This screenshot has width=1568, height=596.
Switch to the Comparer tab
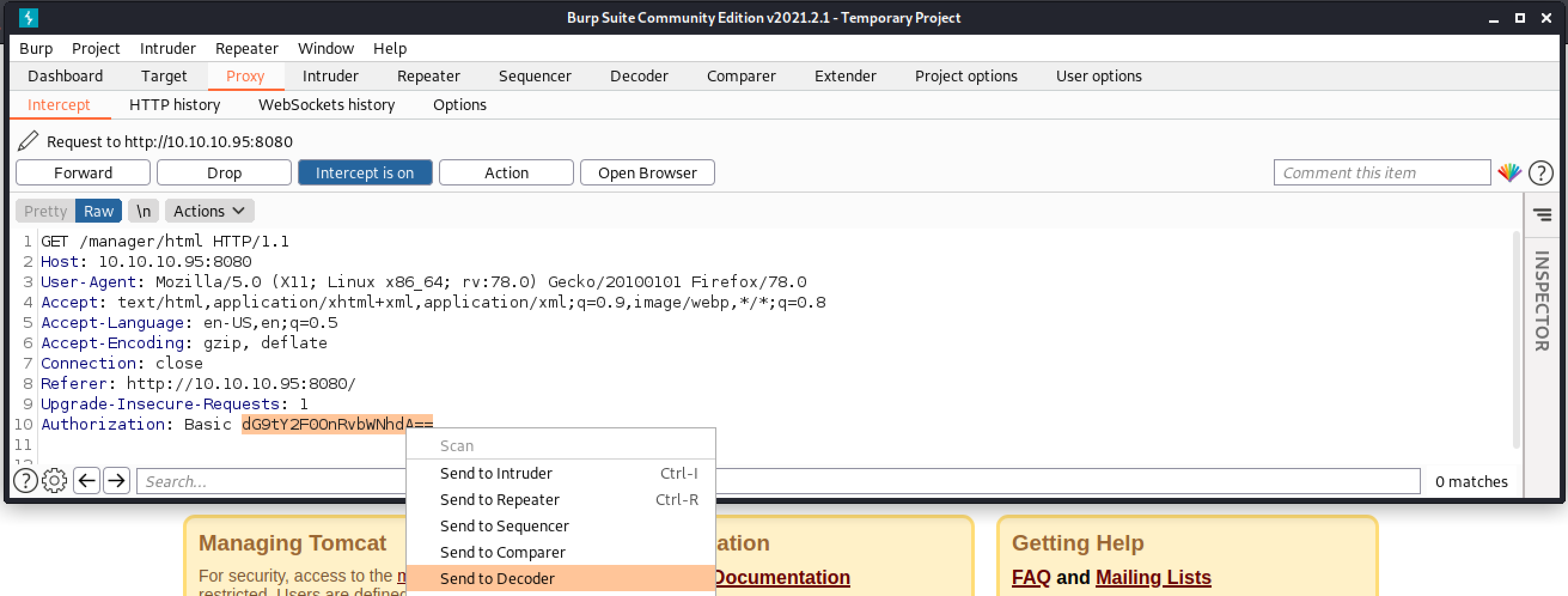[742, 76]
